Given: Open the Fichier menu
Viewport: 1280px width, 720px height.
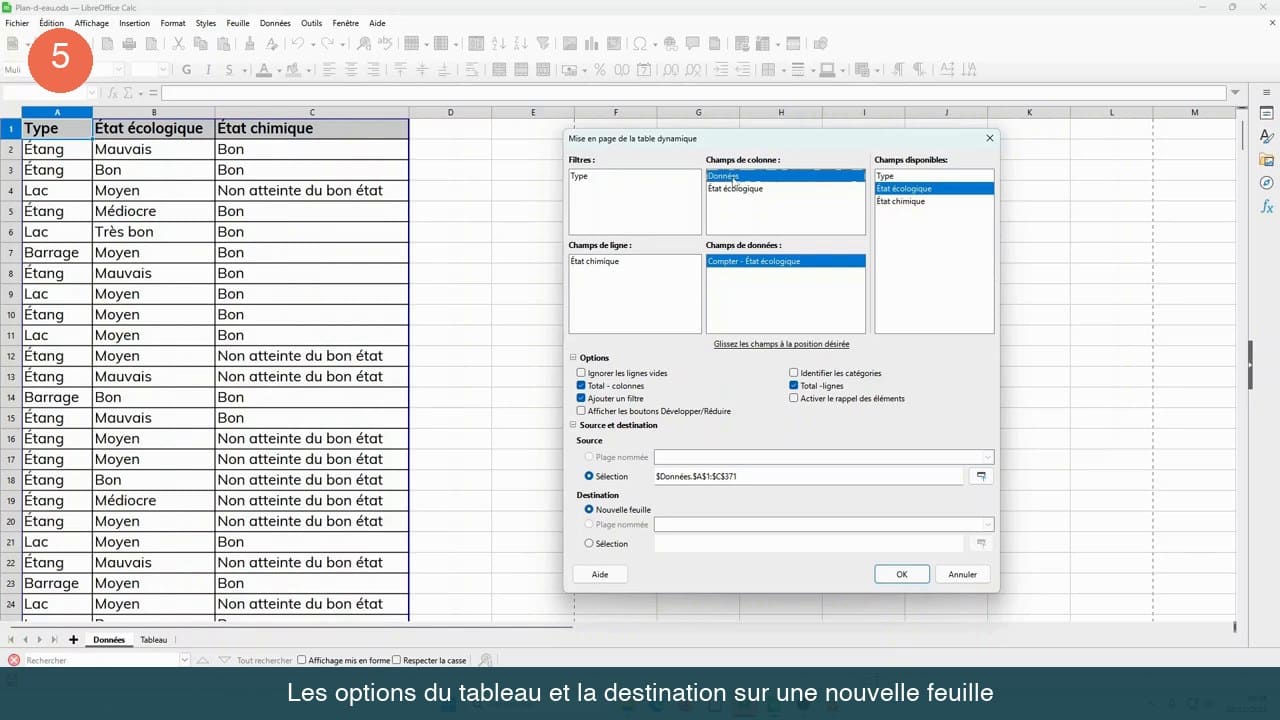Looking at the screenshot, I should (x=17, y=23).
